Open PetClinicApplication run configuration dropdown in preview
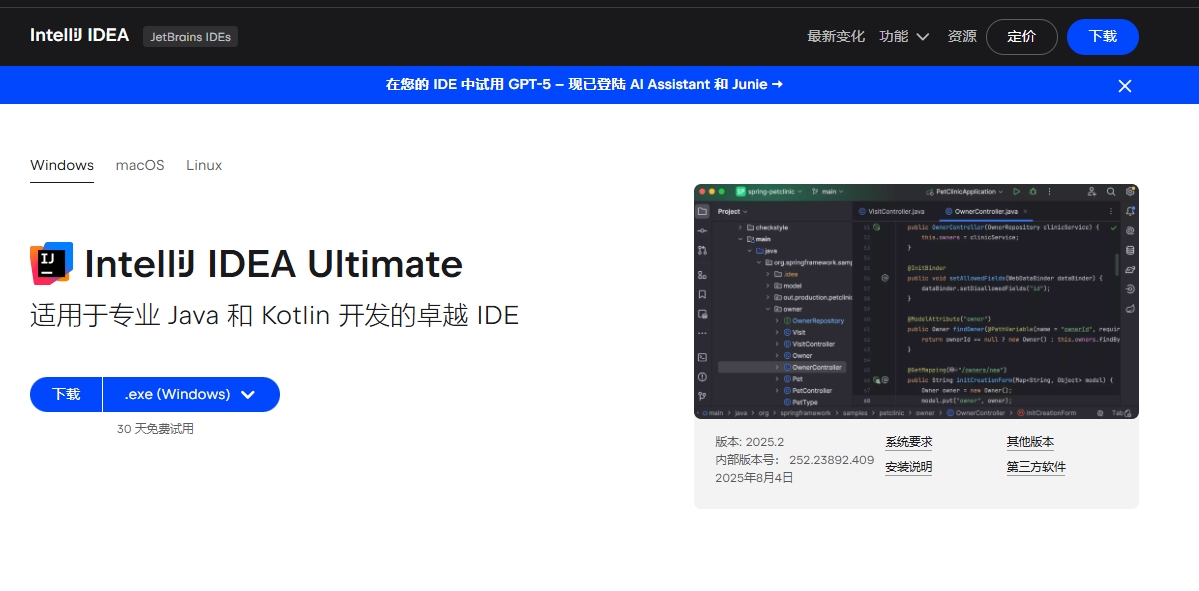The image size is (1199, 591). coord(964,192)
